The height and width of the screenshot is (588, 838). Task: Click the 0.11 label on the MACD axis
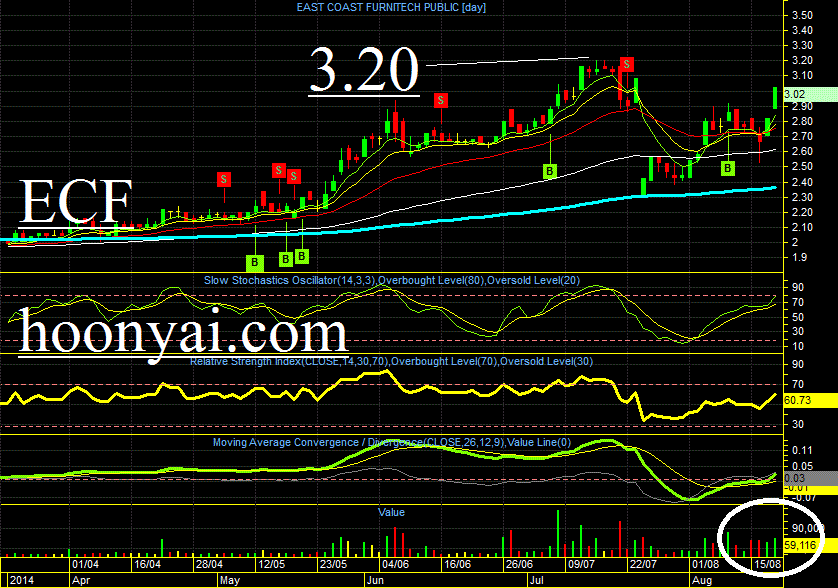point(803,451)
